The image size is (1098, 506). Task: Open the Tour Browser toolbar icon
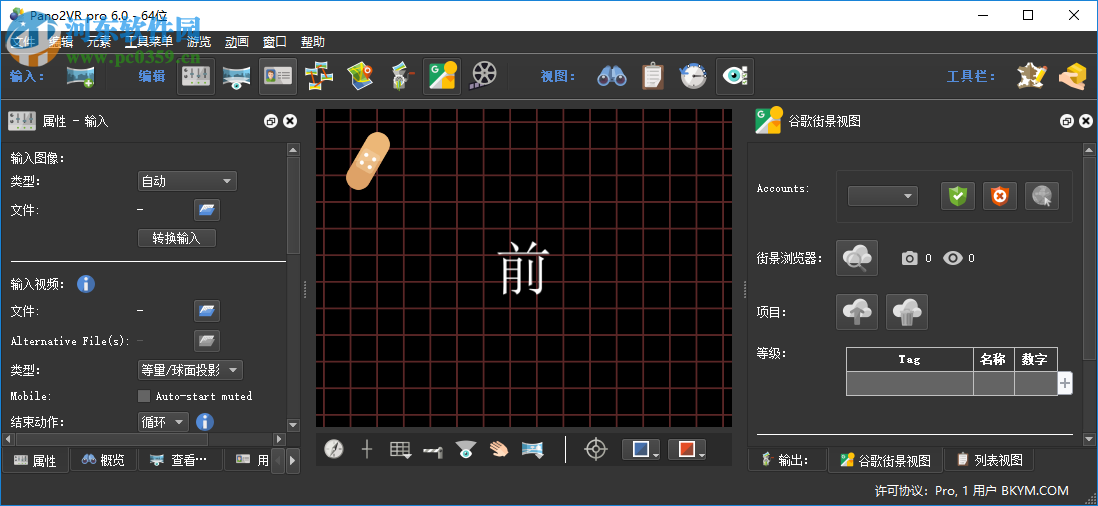[319, 76]
